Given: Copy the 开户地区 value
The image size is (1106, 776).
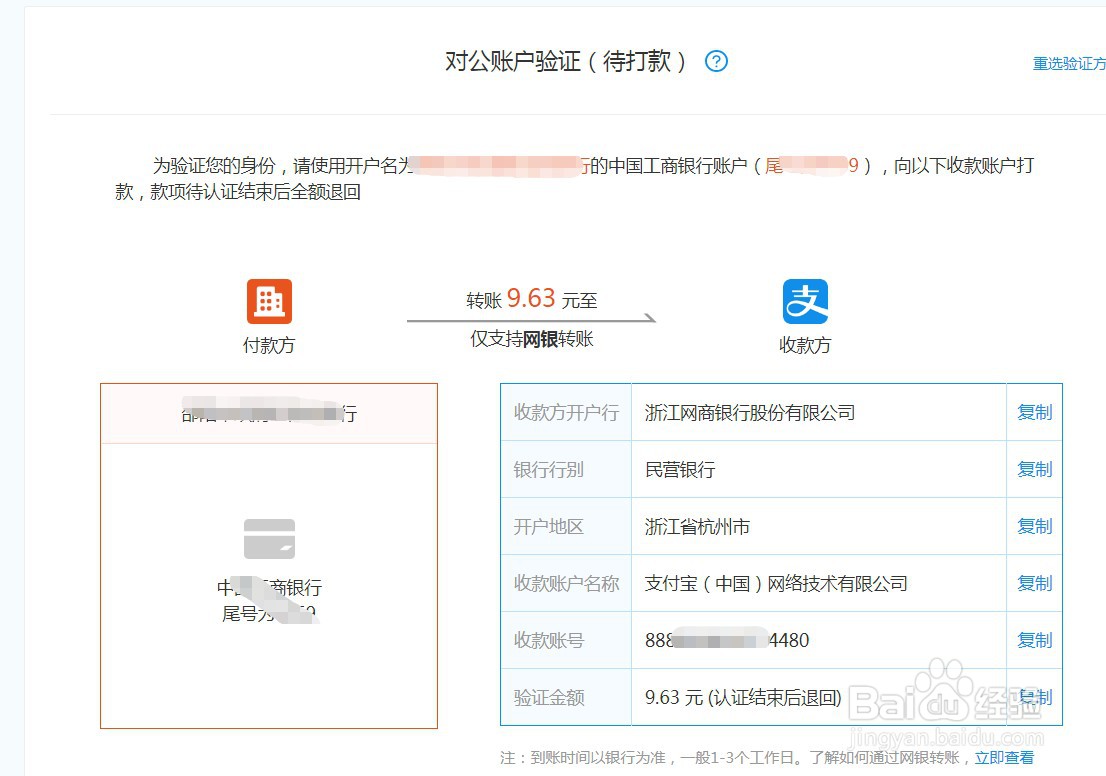Looking at the screenshot, I should click(1034, 526).
